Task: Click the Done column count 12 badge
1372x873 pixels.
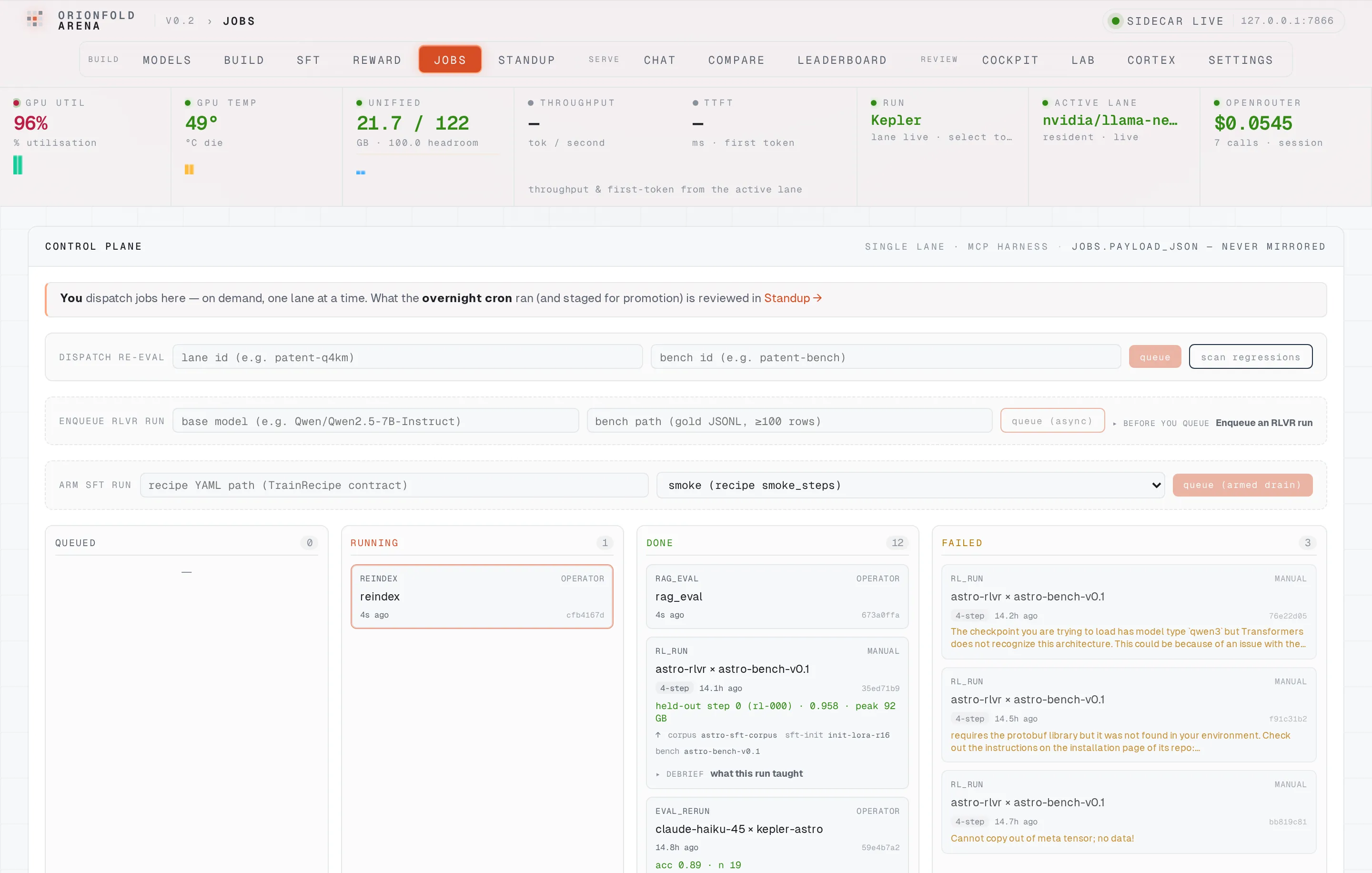Action: pyautogui.click(x=898, y=542)
